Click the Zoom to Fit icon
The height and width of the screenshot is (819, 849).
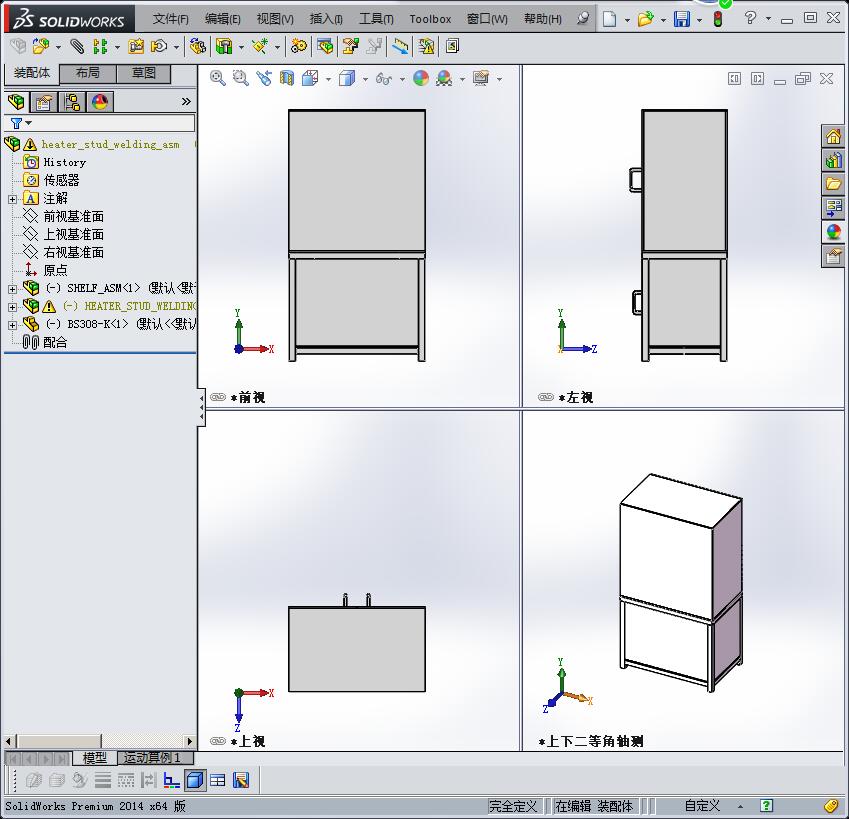[x=218, y=78]
